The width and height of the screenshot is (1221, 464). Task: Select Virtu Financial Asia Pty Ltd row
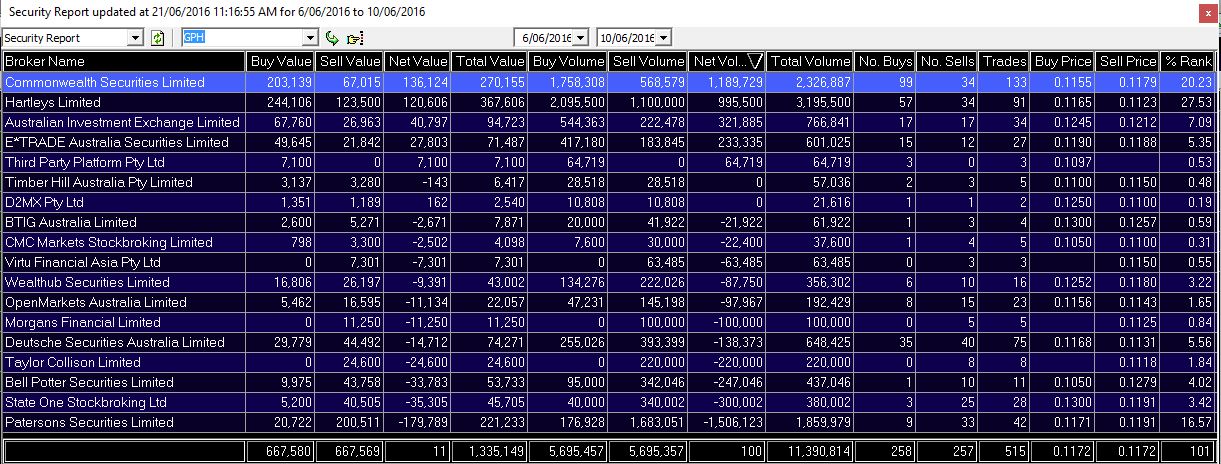[x=609, y=262]
